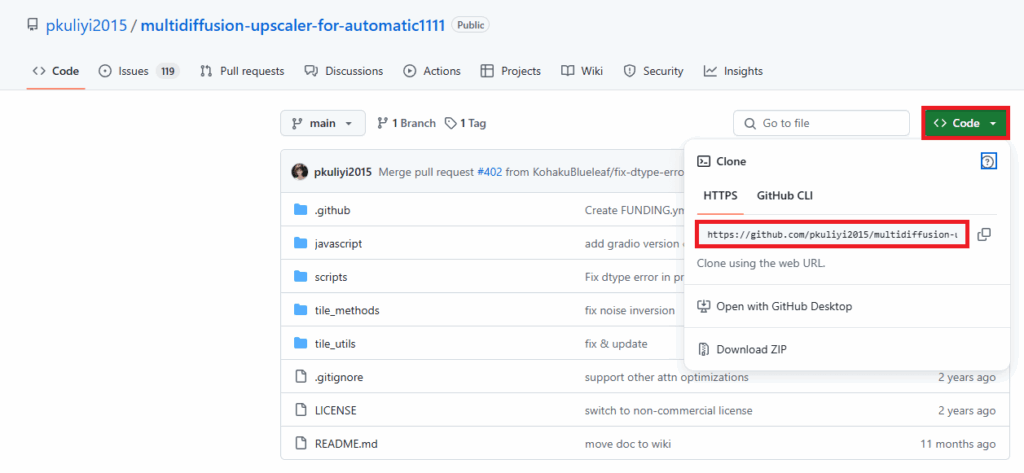Open the Wiki tab
This screenshot has width=1024, height=473.
tap(582, 71)
